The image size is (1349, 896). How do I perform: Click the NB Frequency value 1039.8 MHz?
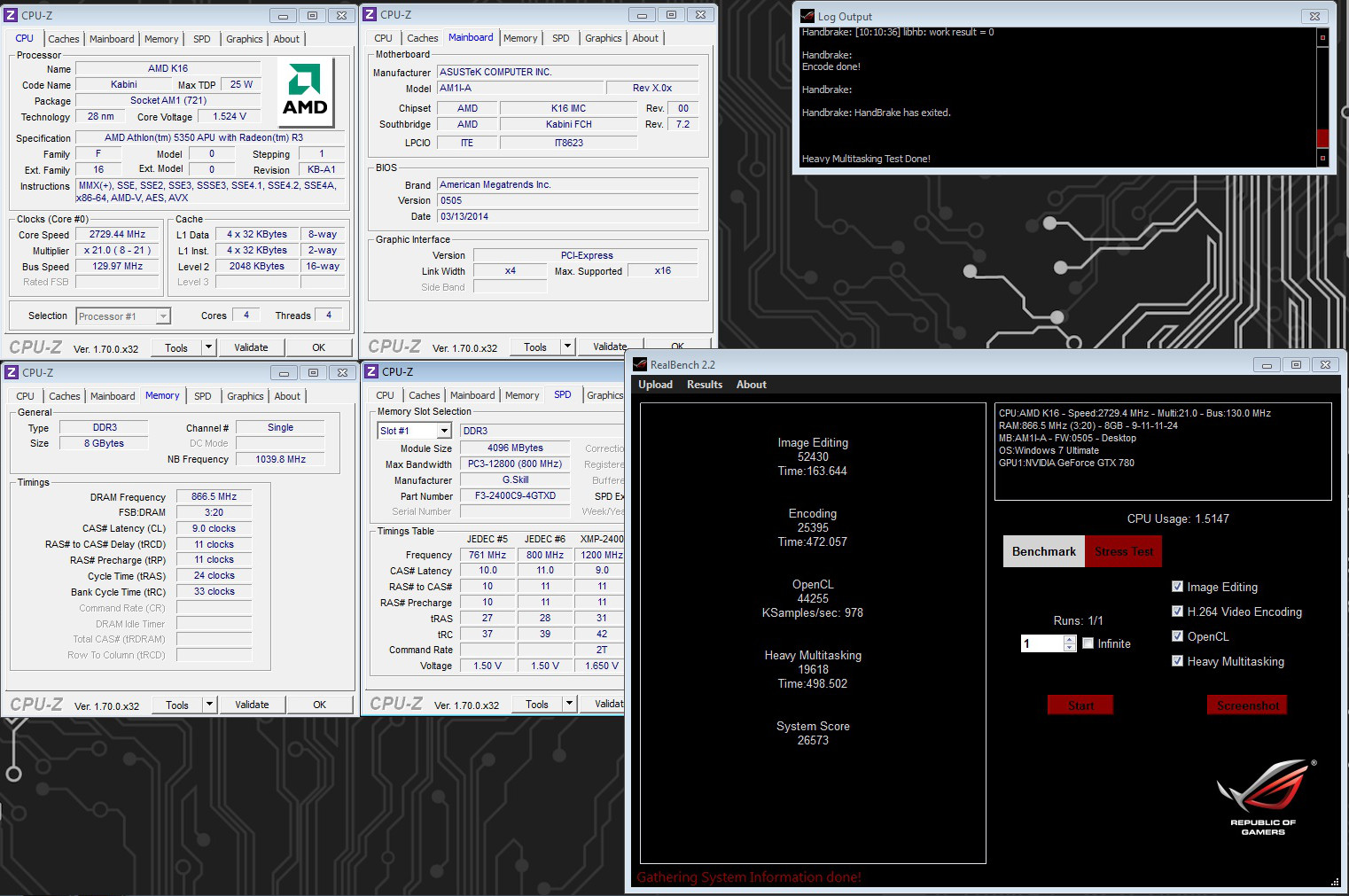280,459
